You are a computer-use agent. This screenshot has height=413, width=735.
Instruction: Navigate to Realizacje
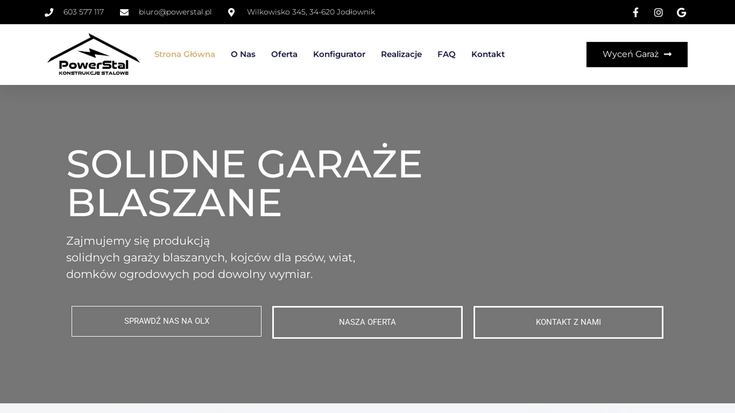[401, 54]
